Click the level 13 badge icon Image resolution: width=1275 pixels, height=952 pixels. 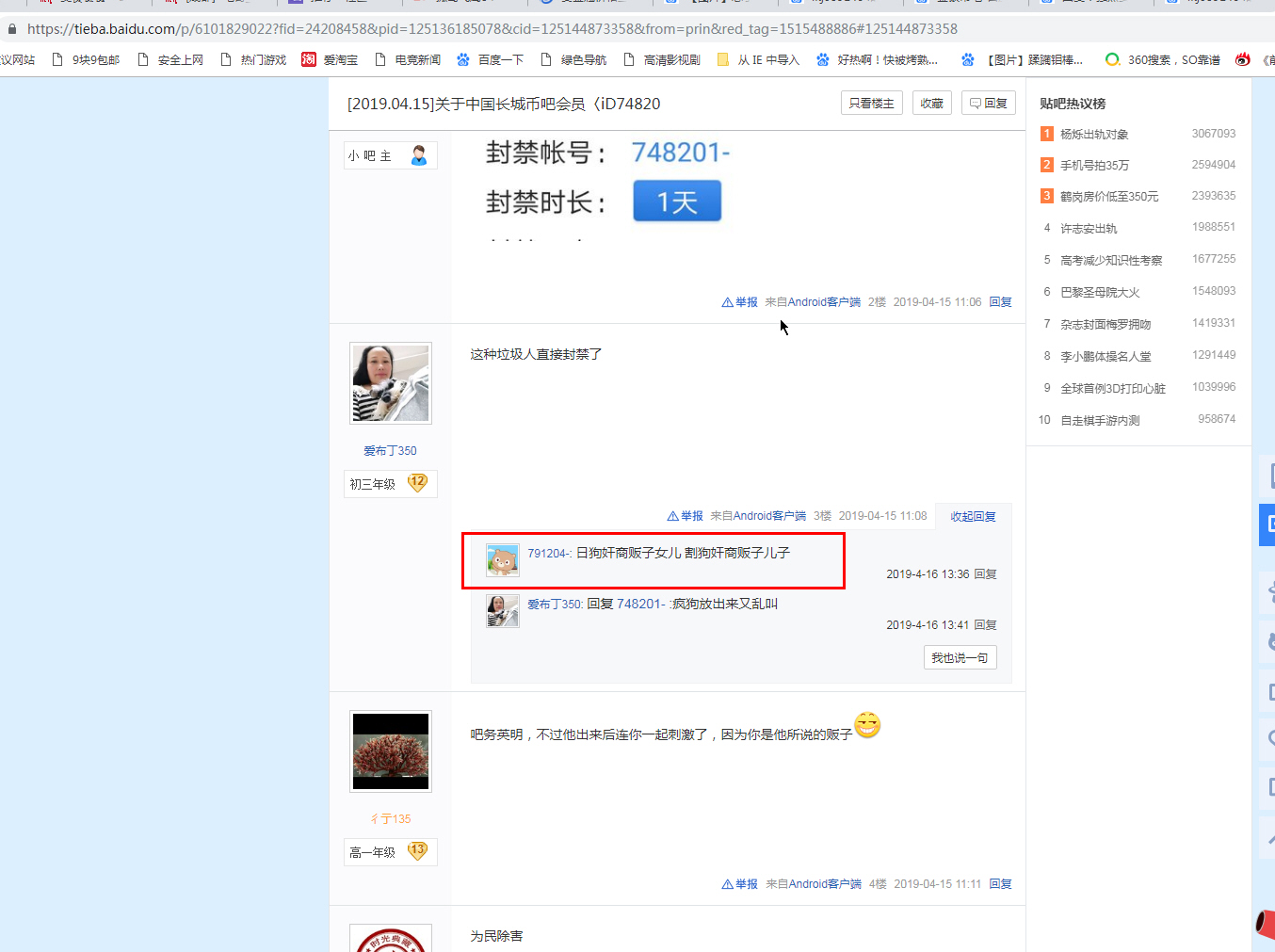pos(417,851)
